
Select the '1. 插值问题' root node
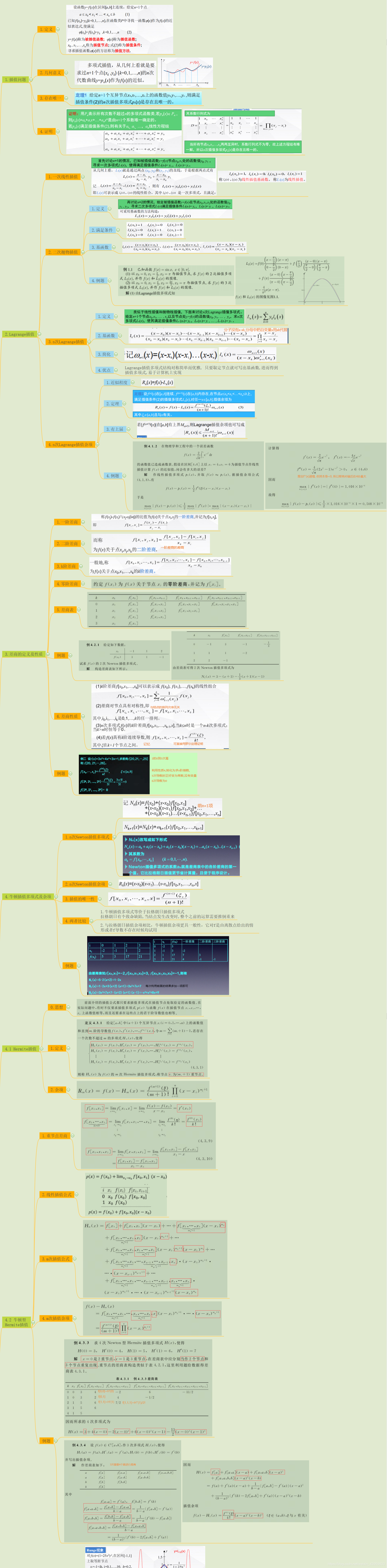(x=15, y=80)
